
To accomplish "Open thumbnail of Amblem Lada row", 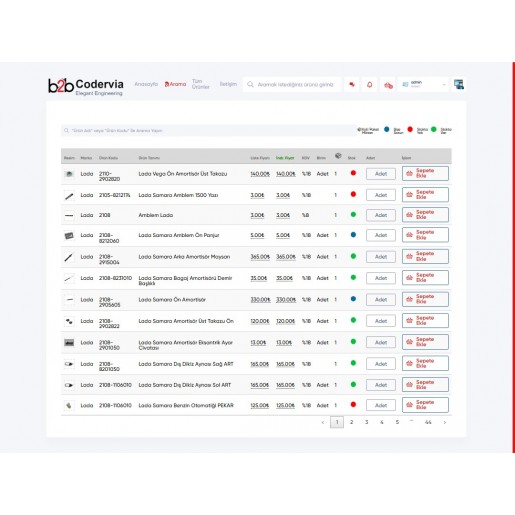I will (x=69, y=216).
